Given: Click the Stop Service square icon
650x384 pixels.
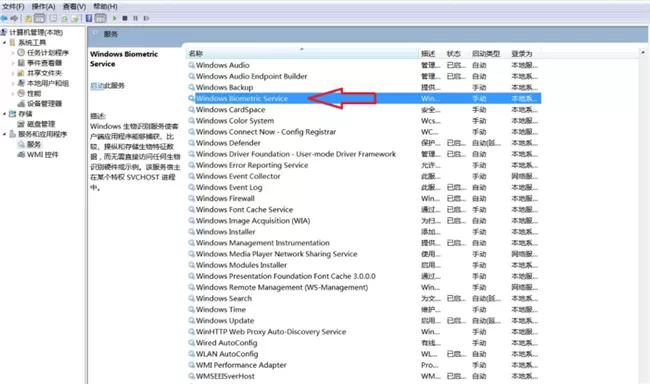Looking at the screenshot, I should (125, 18).
